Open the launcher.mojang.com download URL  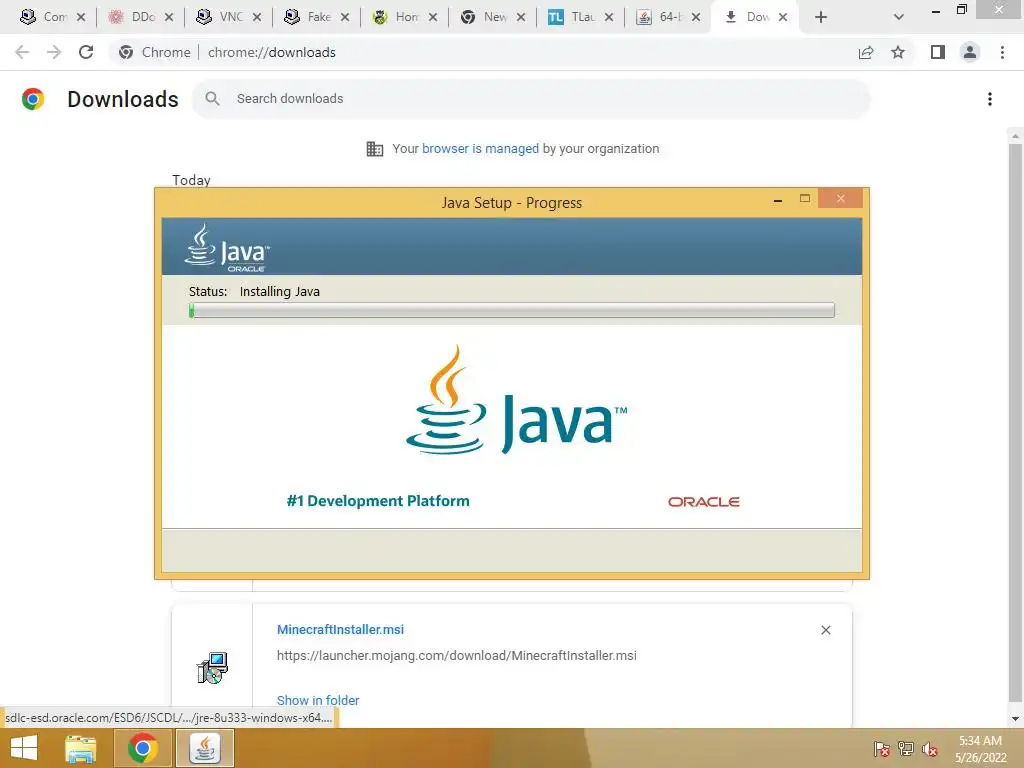tap(456, 656)
